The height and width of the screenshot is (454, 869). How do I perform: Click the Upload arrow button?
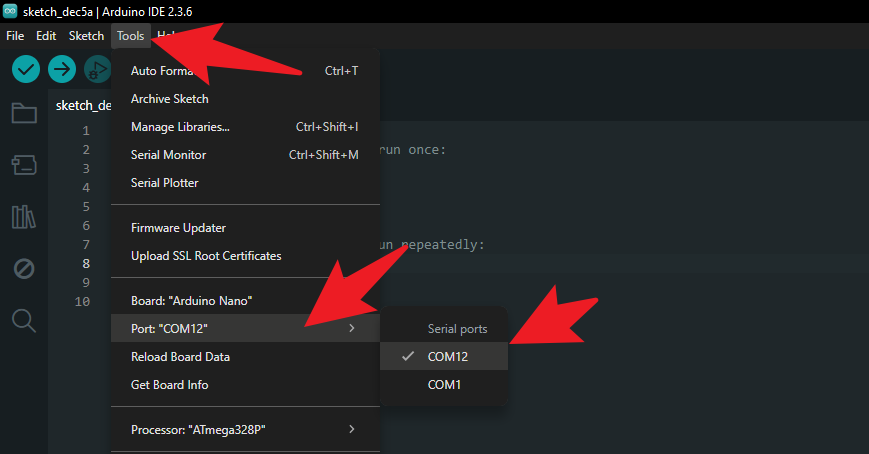62,69
